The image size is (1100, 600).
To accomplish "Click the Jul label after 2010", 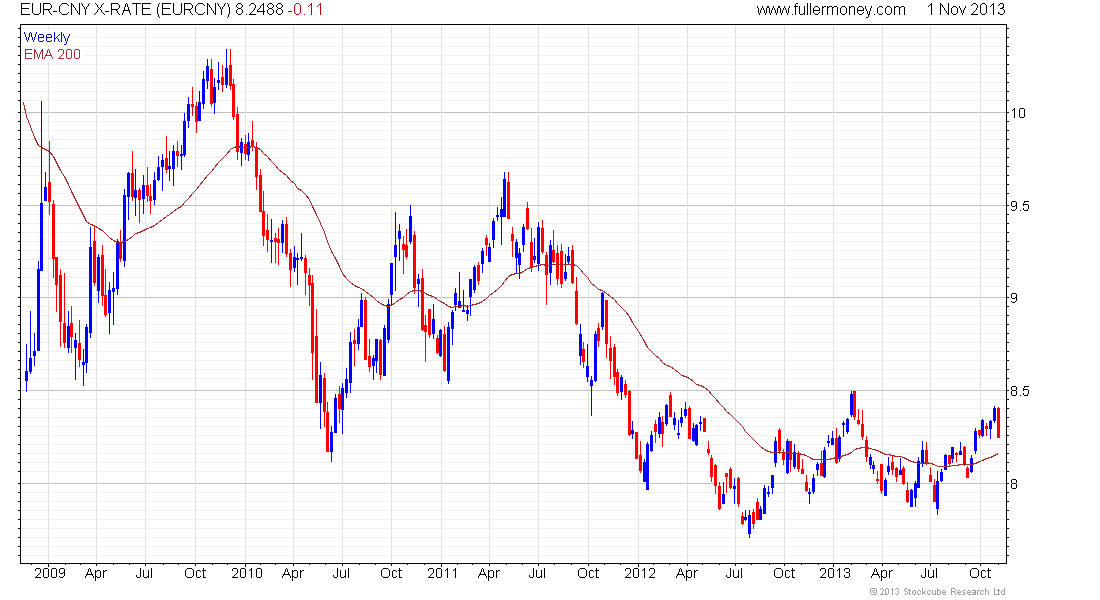I will coord(341,573).
